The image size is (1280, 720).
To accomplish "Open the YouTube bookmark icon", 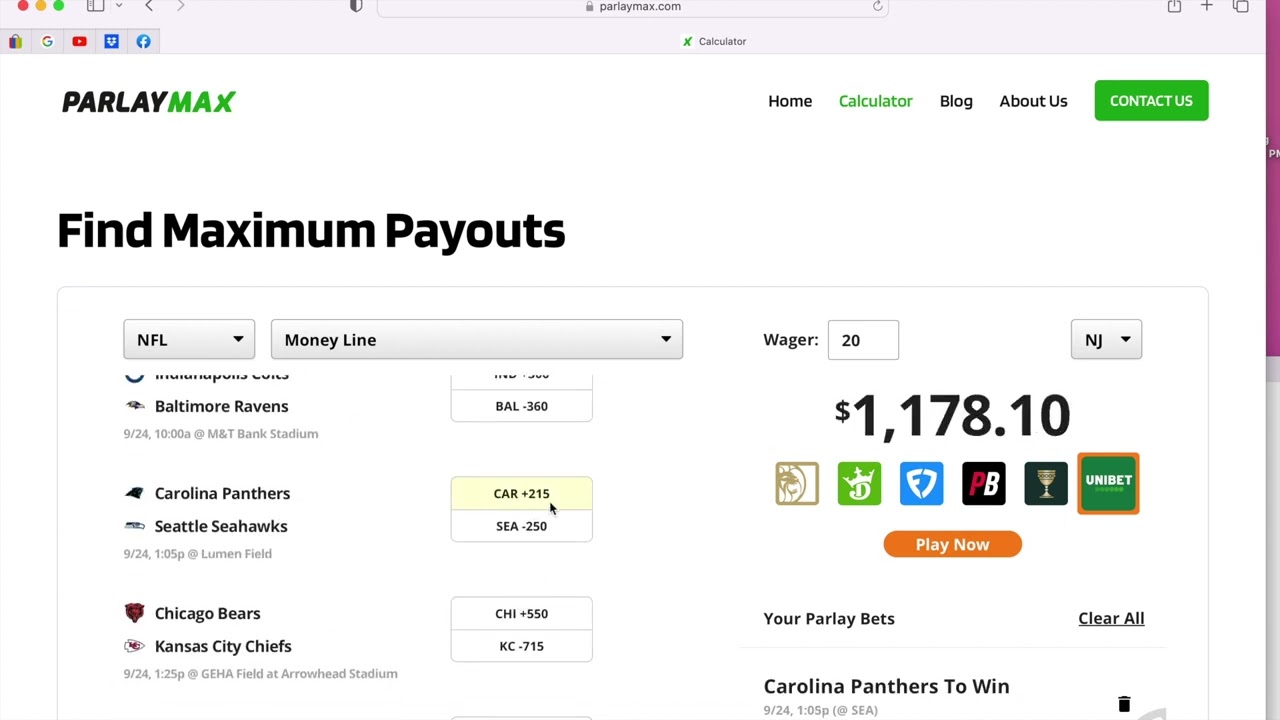I will click(79, 41).
